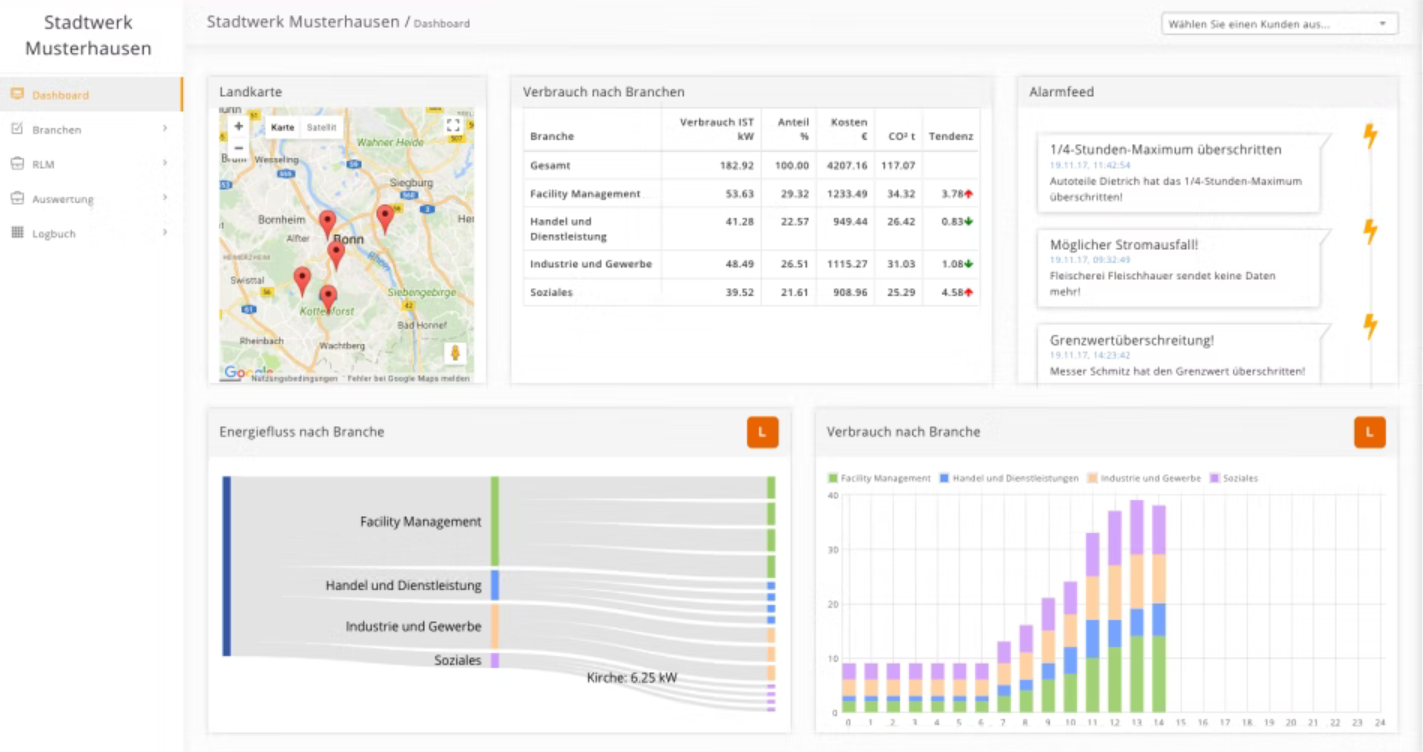Expand the Branchen sidebar menu
Image resolution: width=1423 pixels, height=752 pixels.
57,130
